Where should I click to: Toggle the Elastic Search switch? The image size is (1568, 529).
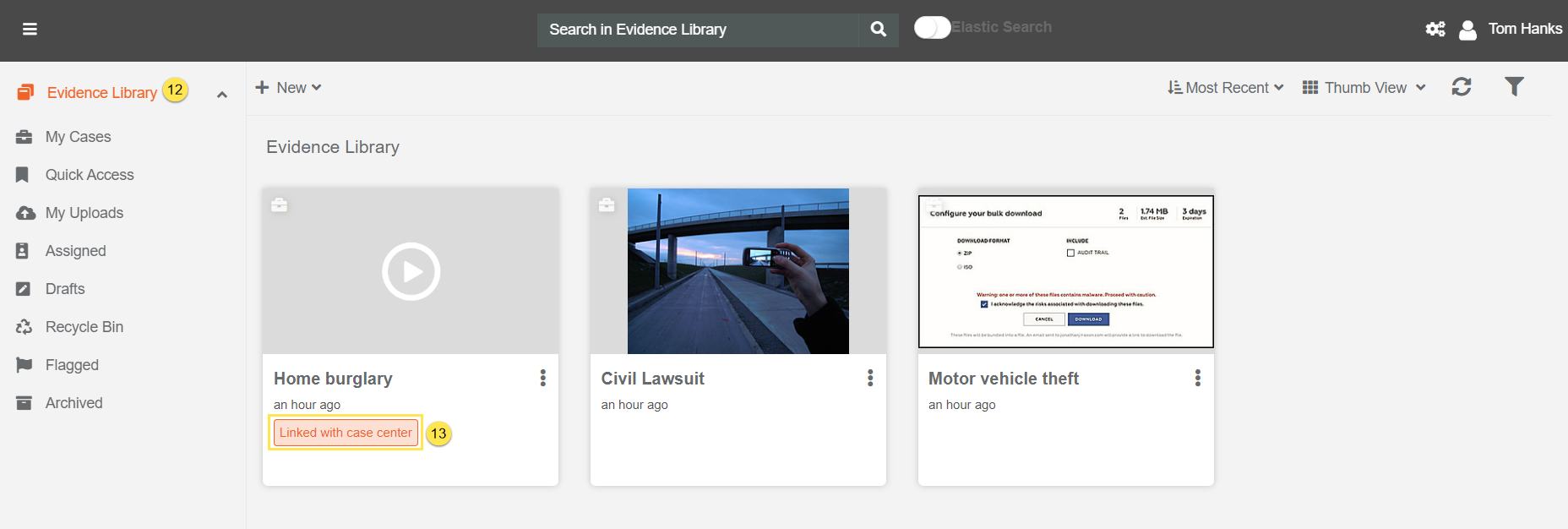(x=932, y=28)
